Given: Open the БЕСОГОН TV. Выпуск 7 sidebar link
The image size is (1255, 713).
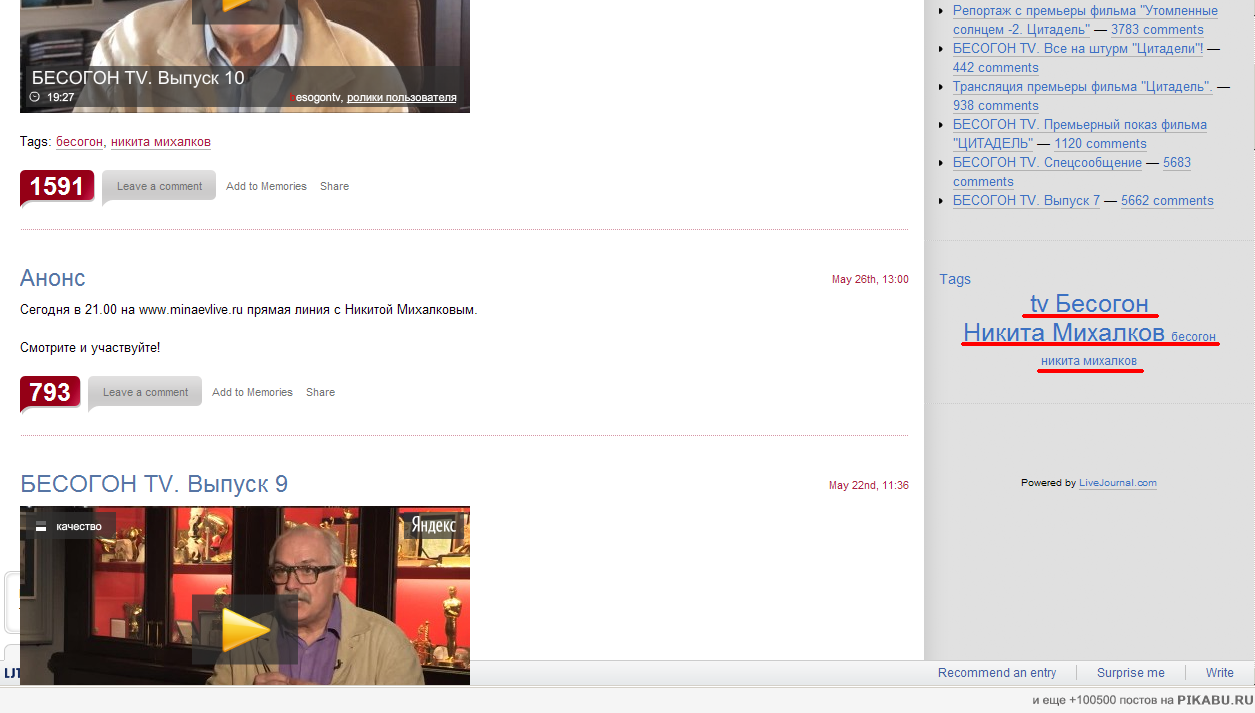Looking at the screenshot, I should (x=1026, y=201).
